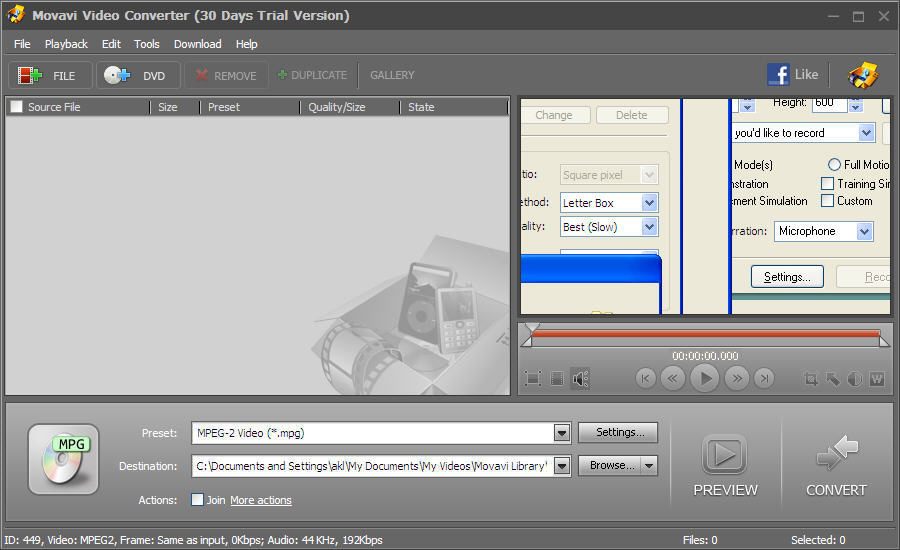Select the crop tool icon

click(x=811, y=379)
